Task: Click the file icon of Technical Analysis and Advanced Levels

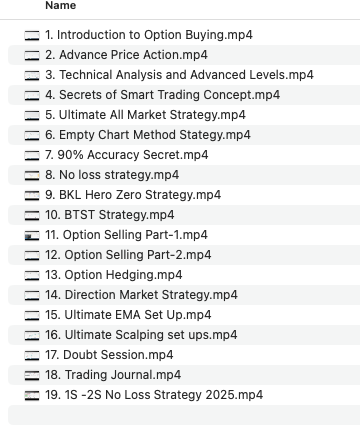Action: [x=32, y=75]
